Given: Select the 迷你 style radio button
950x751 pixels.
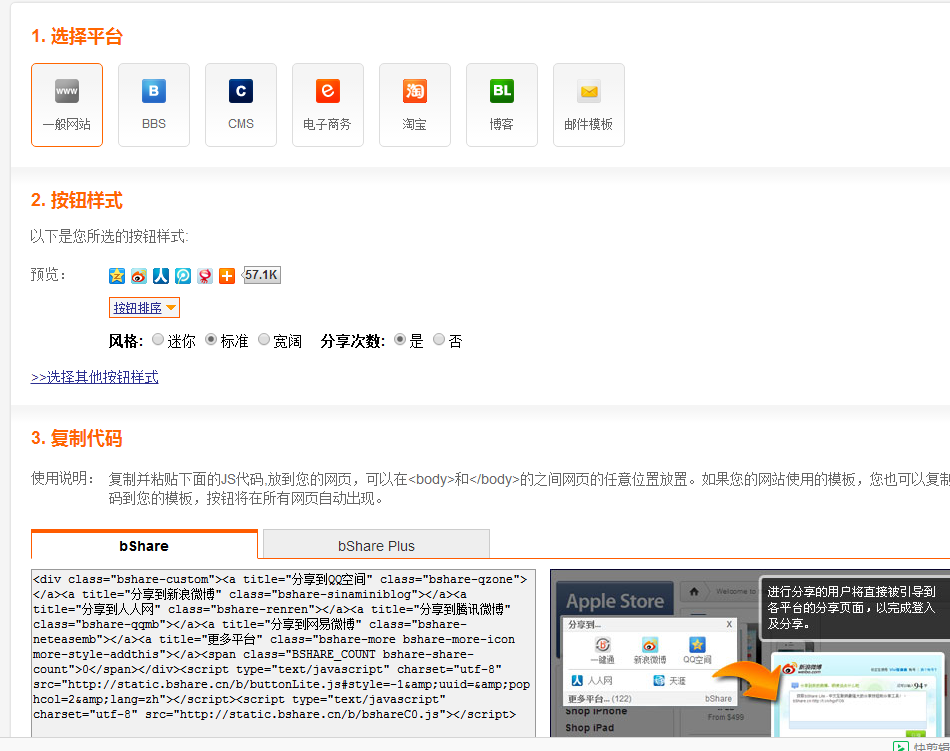Looking at the screenshot, I should 158,339.
